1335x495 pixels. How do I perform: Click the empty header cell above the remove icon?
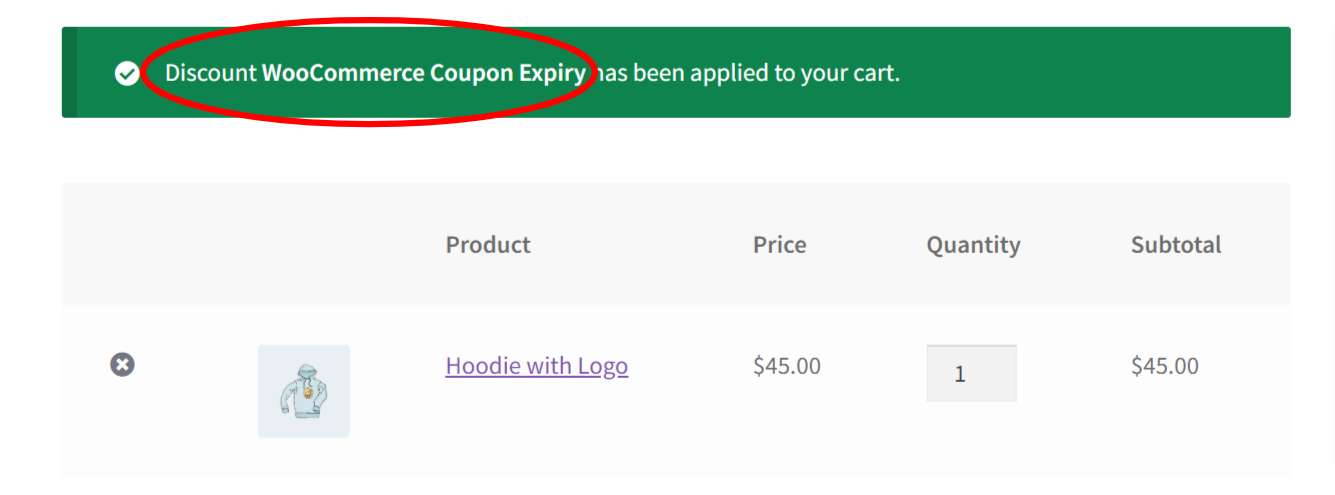point(122,245)
